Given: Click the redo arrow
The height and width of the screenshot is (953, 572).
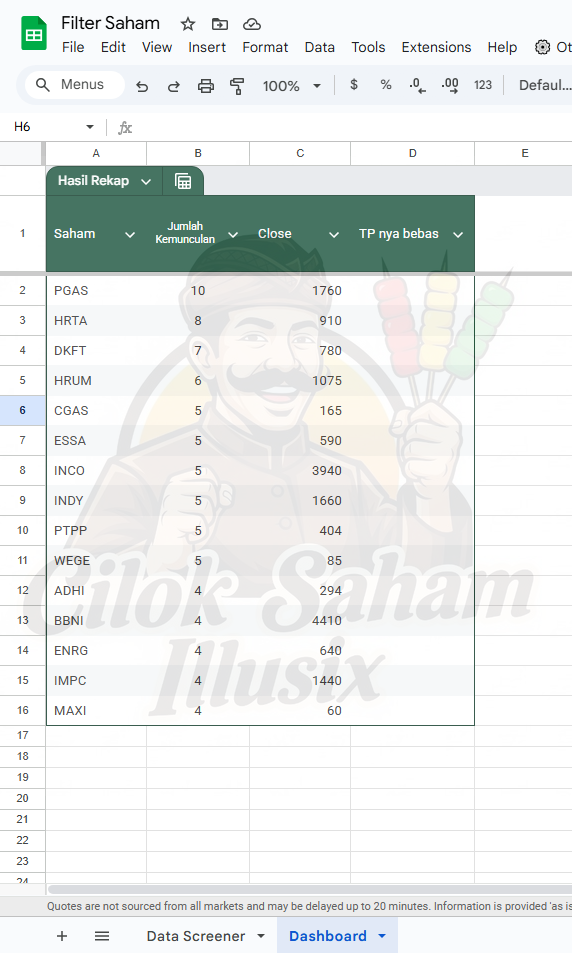Looking at the screenshot, I should pos(174,86).
